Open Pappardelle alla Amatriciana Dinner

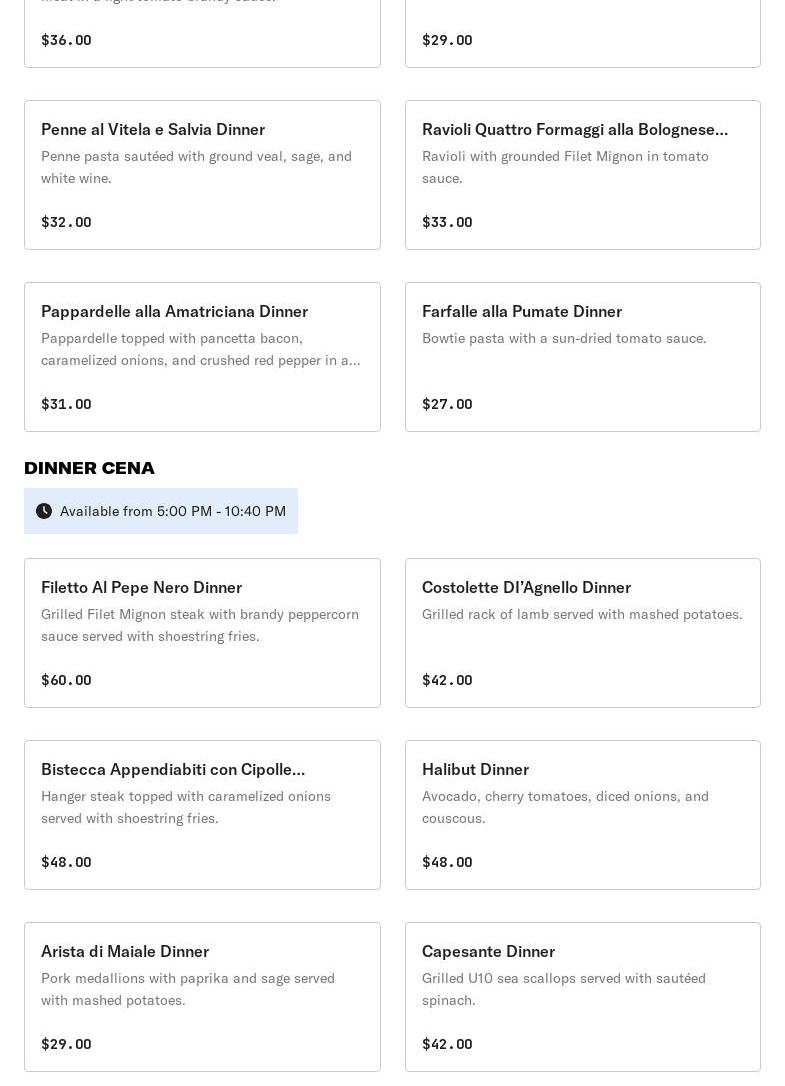202,357
